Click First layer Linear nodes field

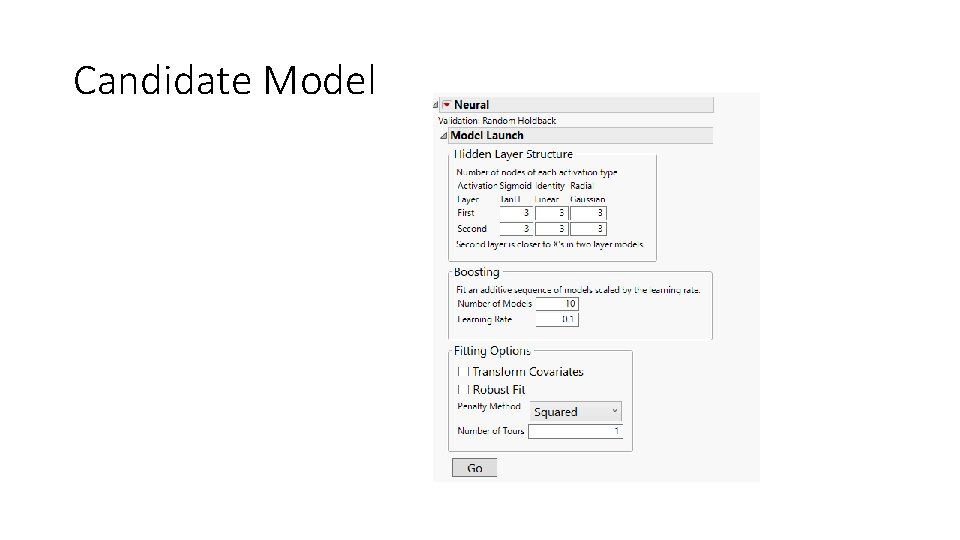pyautogui.click(x=552, y=213)
